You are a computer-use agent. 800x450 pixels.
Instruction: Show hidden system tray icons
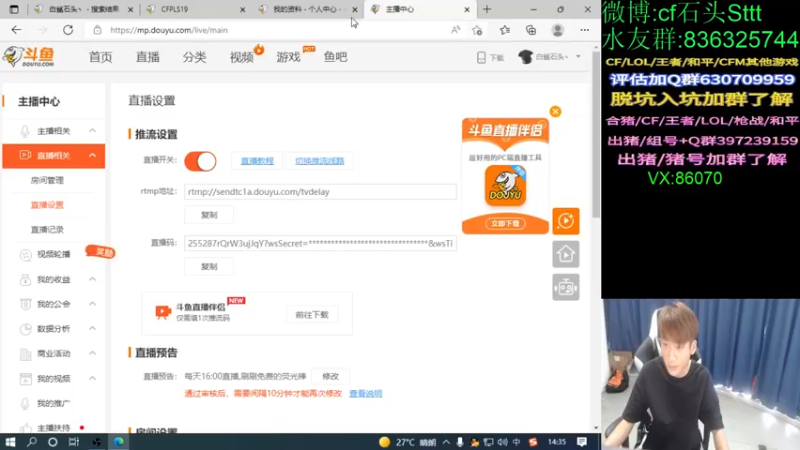446,442
